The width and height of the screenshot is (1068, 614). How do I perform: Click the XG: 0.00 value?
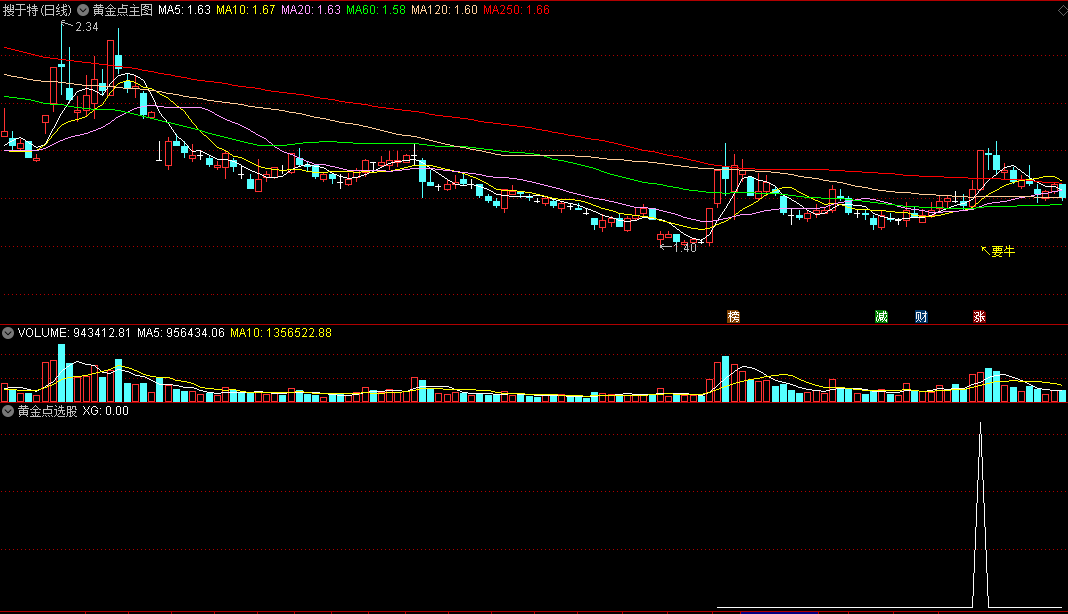tap(106, 411)
